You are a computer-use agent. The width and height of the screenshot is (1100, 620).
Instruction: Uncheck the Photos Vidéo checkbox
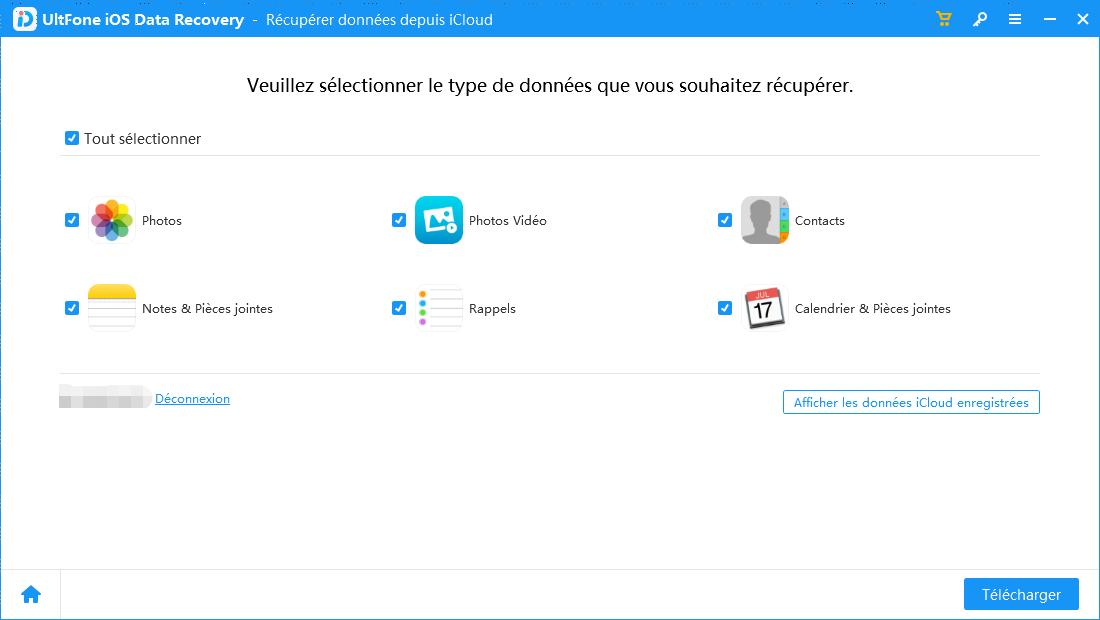point(398,220)
